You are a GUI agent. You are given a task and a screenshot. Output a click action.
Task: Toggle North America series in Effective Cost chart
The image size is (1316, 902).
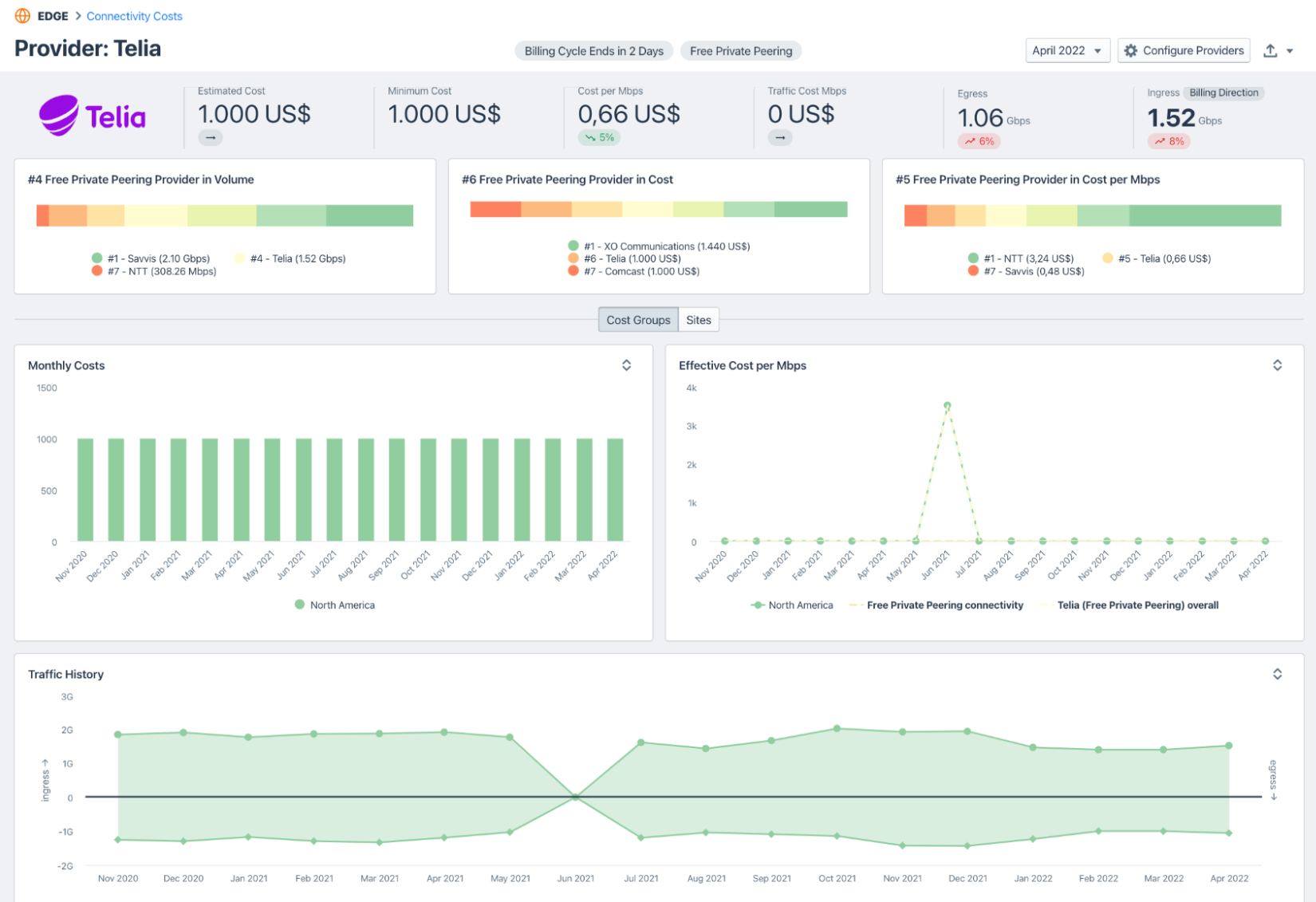tap(792, 605)
